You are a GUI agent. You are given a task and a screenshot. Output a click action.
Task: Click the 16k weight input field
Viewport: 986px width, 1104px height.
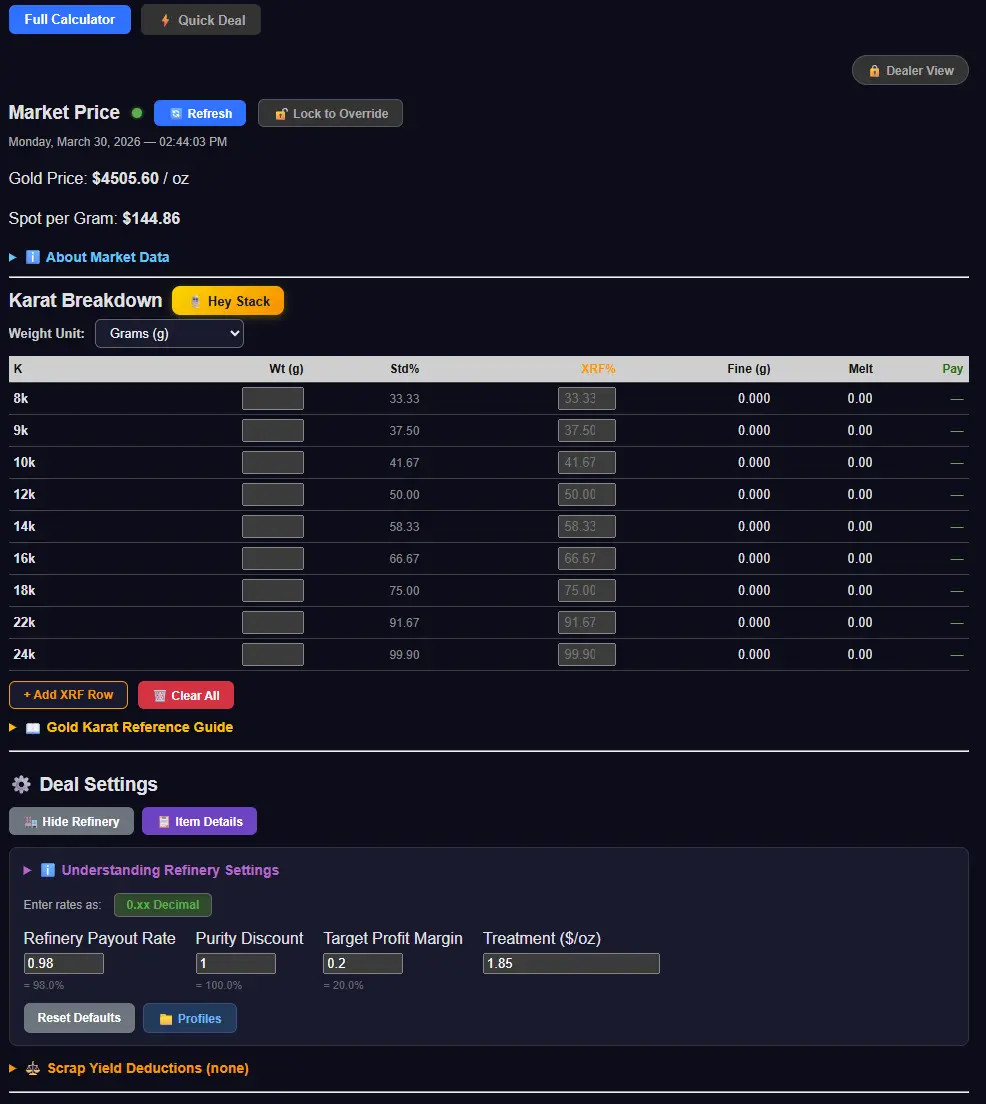point(273,558)
